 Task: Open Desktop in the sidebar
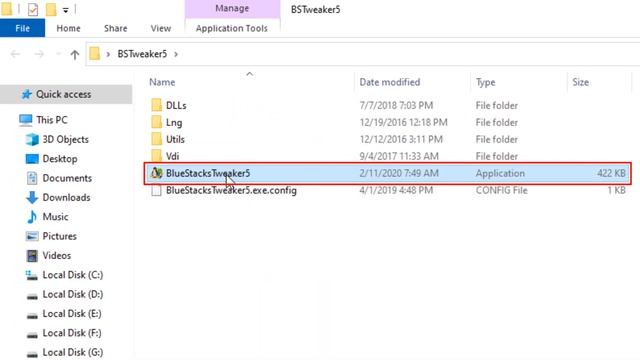(x=60, y=159)
